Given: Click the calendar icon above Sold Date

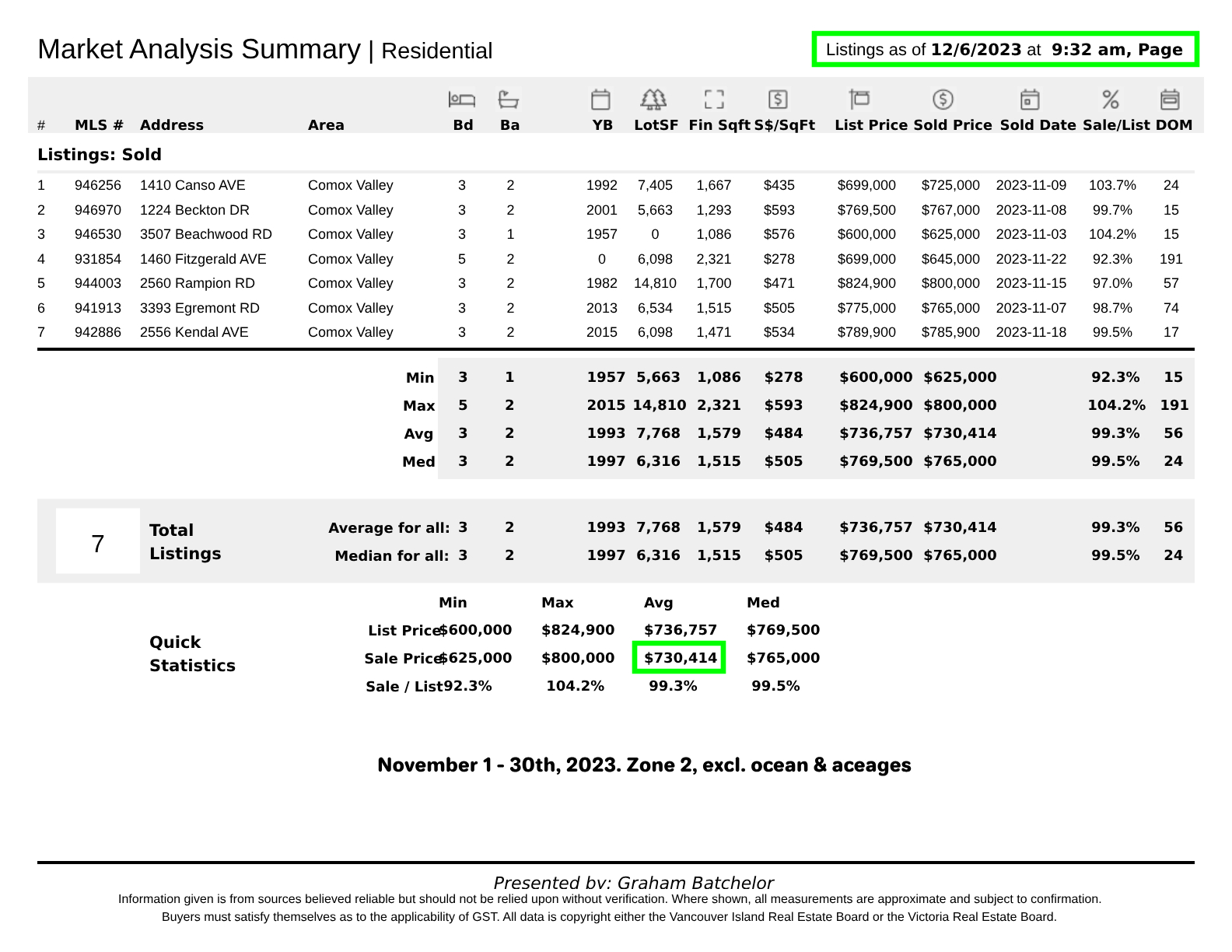Looking at the screenshot, I should pos(1030,100).
